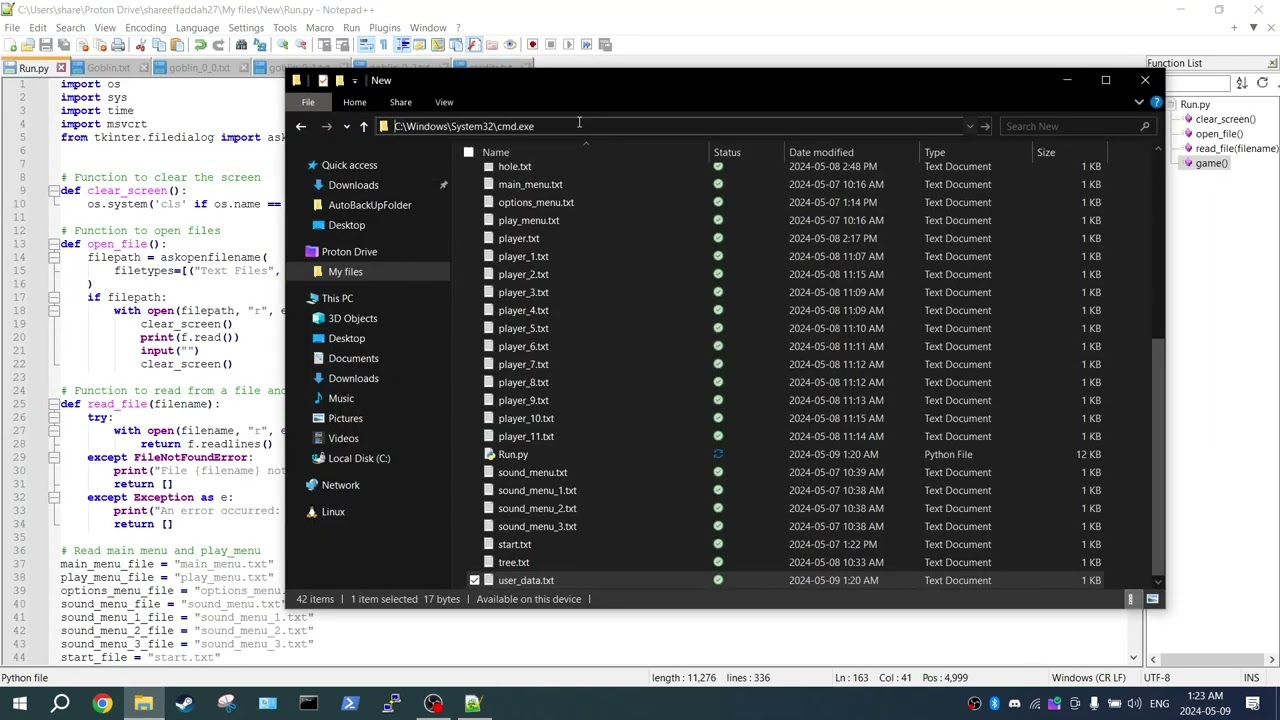This screenshot has height=720, width=1280.
Task: Toggle Synchronize Vertical Scrolling icon
Action: [x=325, y=44]
